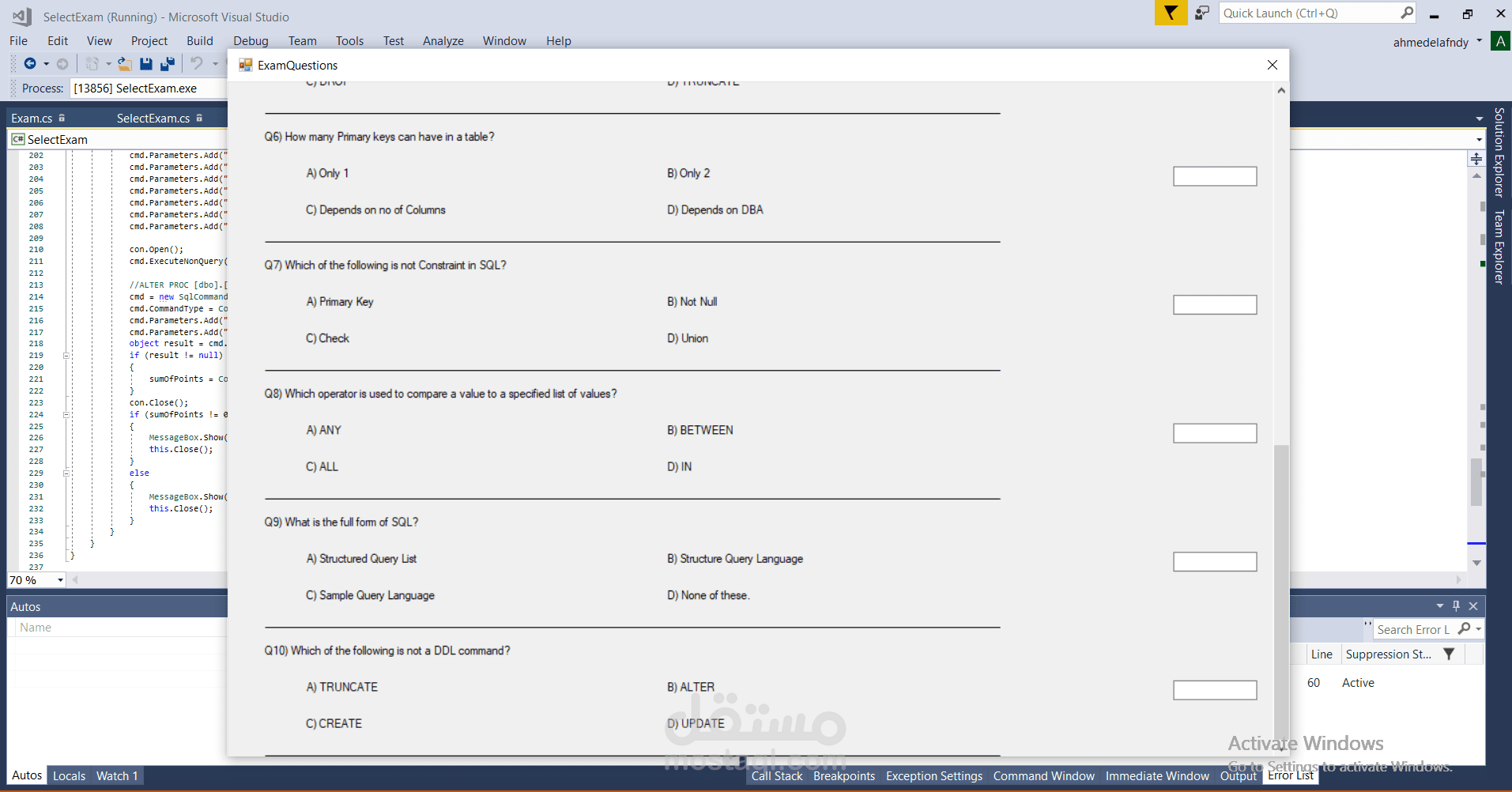Image resolution: width=1512 pixels, height=792 pixels.
Task: Open the Tools menu
Action: click(349, 40)
